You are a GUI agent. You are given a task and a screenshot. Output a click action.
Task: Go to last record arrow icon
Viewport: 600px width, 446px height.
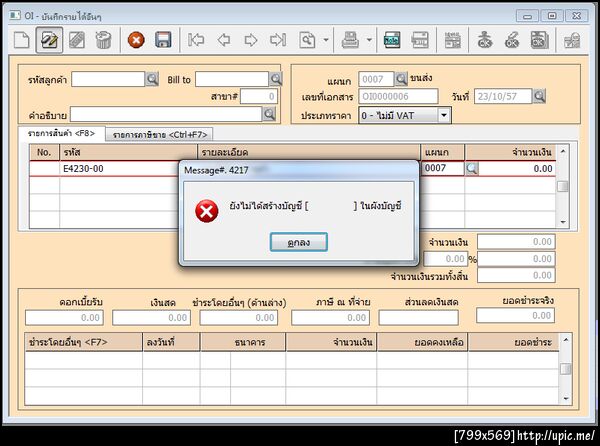pos(278,40)
